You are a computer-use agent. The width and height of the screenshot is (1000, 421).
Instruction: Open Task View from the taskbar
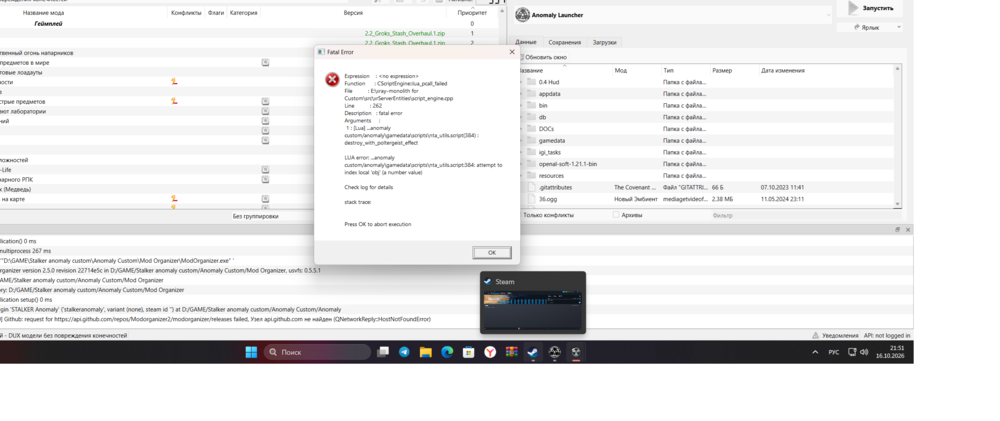(x=383, y=352)
